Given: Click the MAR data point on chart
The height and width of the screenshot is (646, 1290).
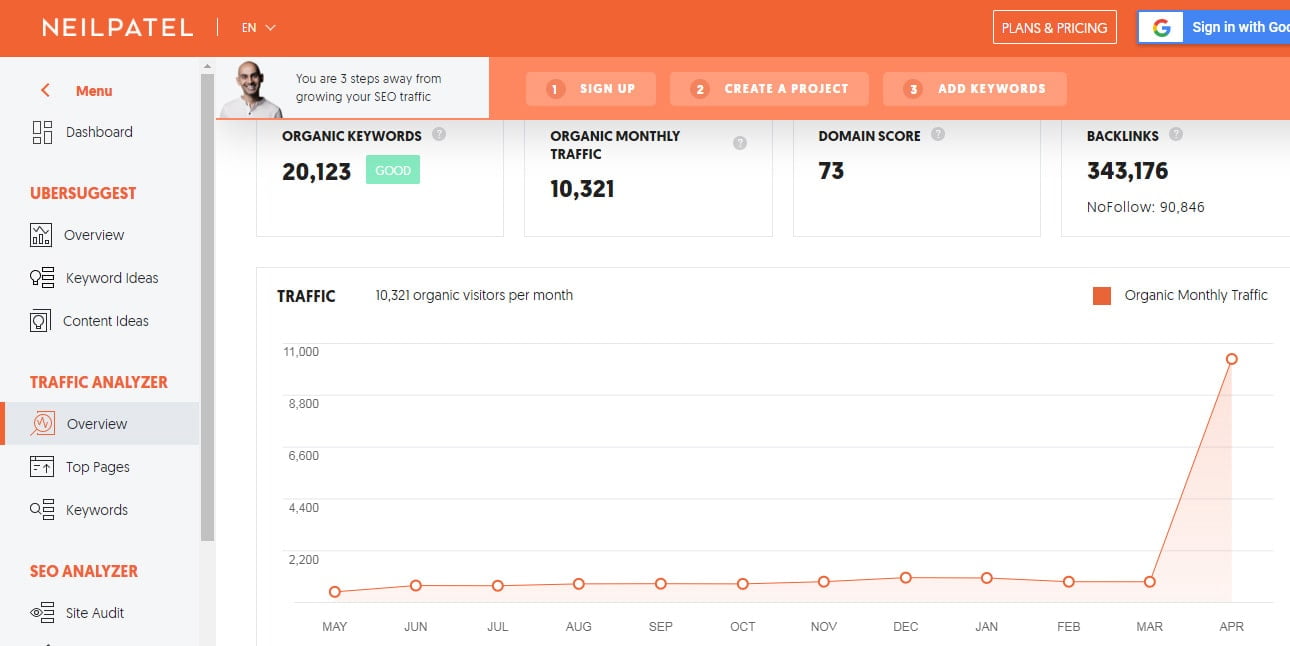Looking at the screenshot, I should point(1150,582).
